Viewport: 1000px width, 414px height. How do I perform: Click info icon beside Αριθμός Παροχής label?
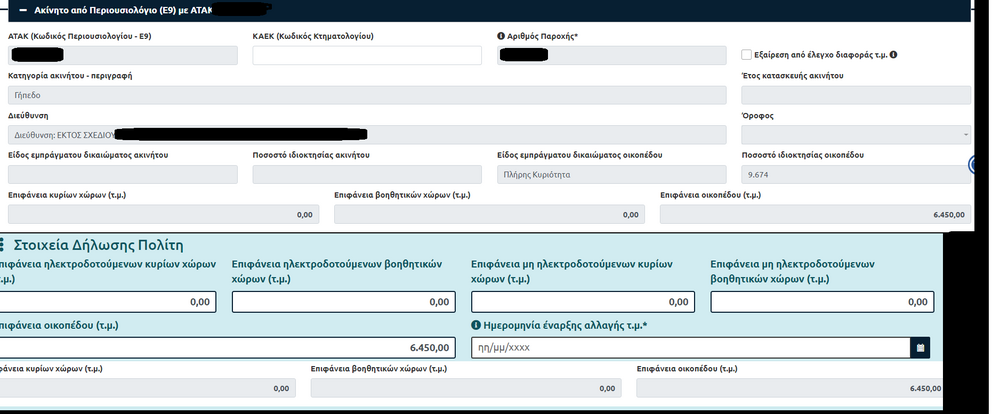501,37
